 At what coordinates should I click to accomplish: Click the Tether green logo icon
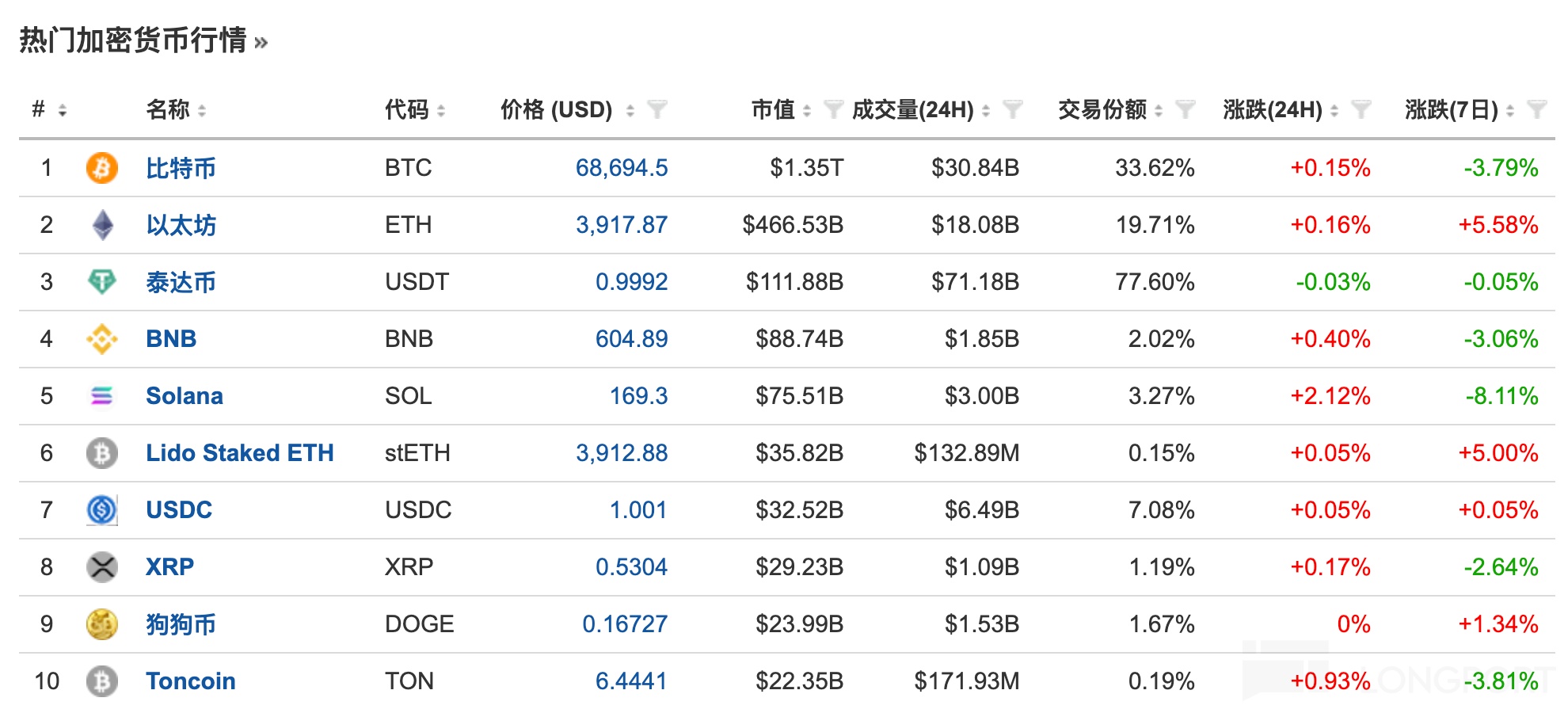pos(101,282)
